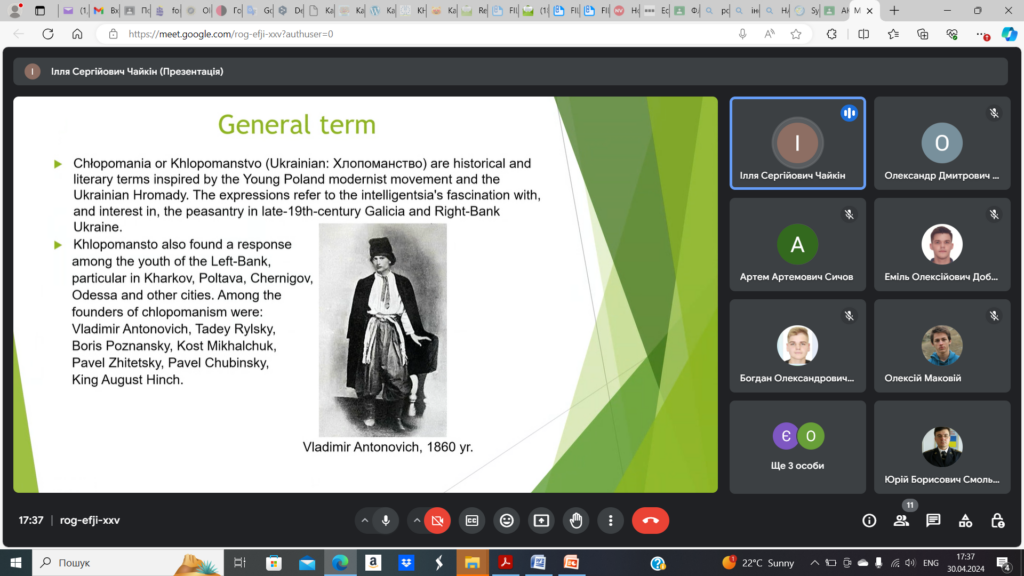Open the chat with everyone panel
Screen dimensions: 1024x576
coord(933,520)
